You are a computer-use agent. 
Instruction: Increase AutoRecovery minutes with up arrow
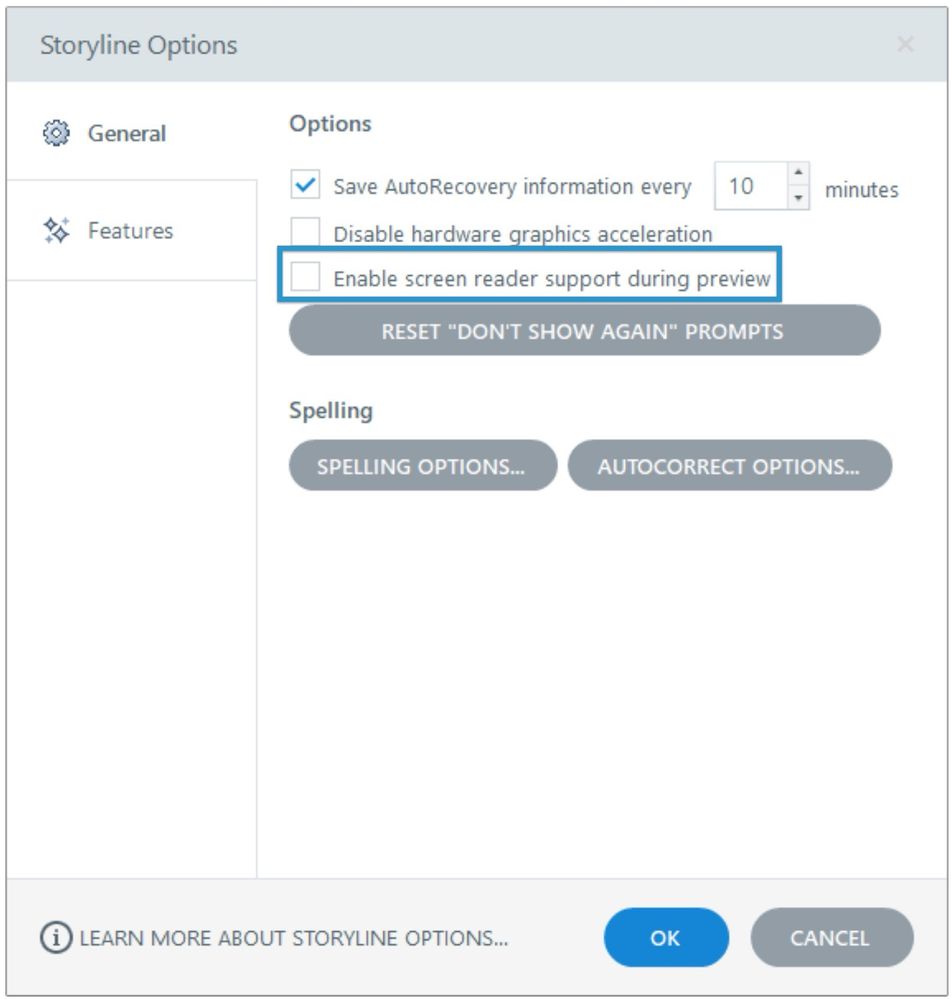(796, 177)
